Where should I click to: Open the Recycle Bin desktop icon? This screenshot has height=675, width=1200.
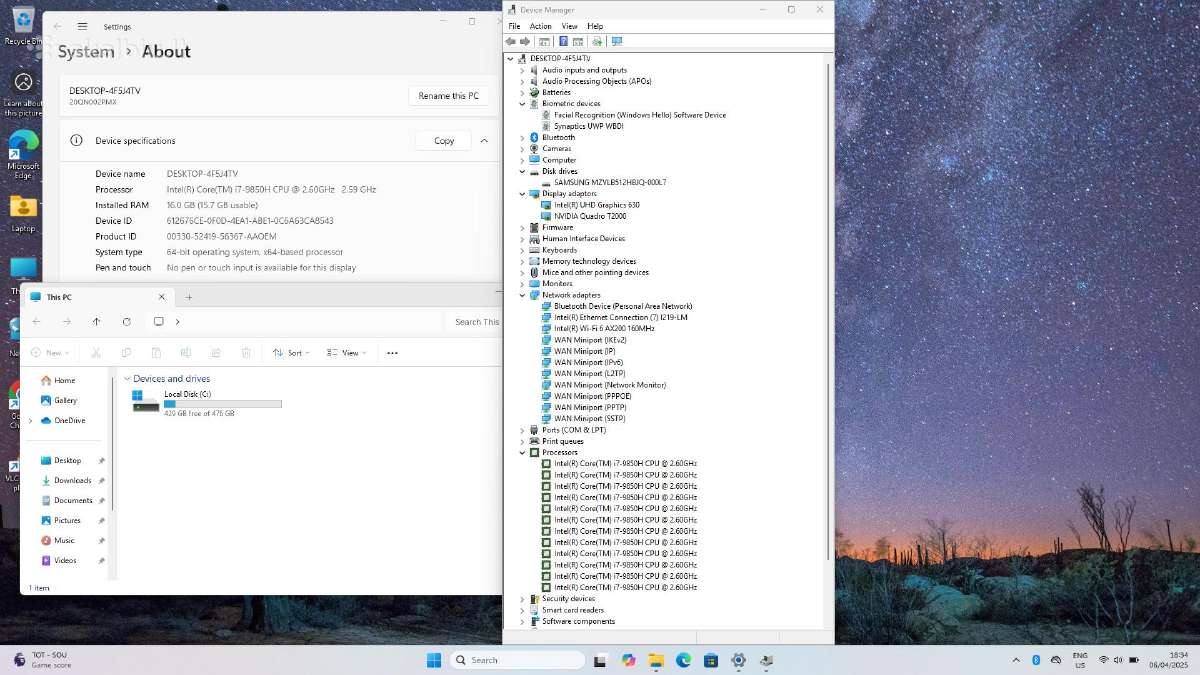[23, 25]
